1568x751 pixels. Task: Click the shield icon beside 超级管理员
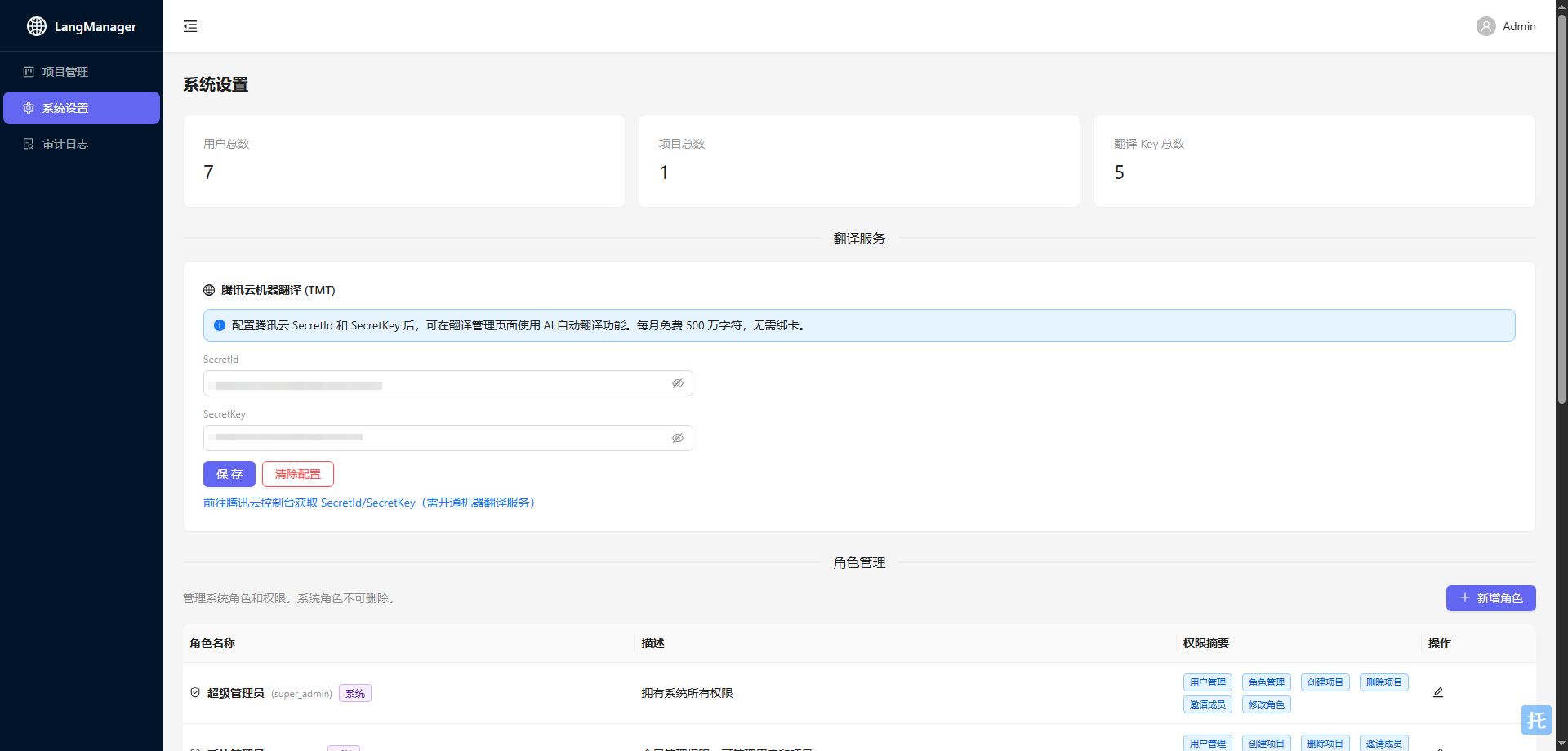(195, 692)
